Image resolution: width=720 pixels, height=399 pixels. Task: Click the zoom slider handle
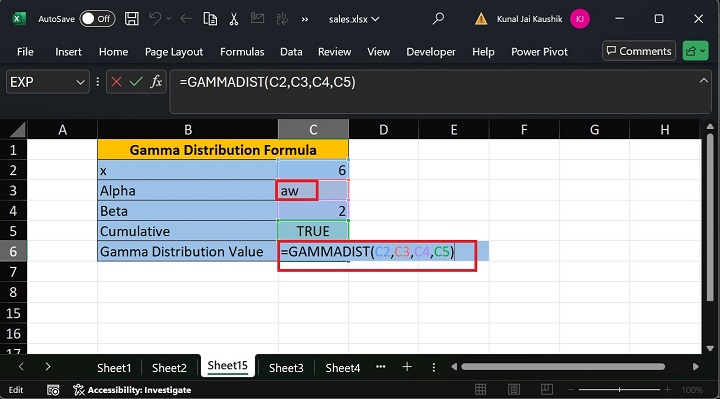[619, 390]
